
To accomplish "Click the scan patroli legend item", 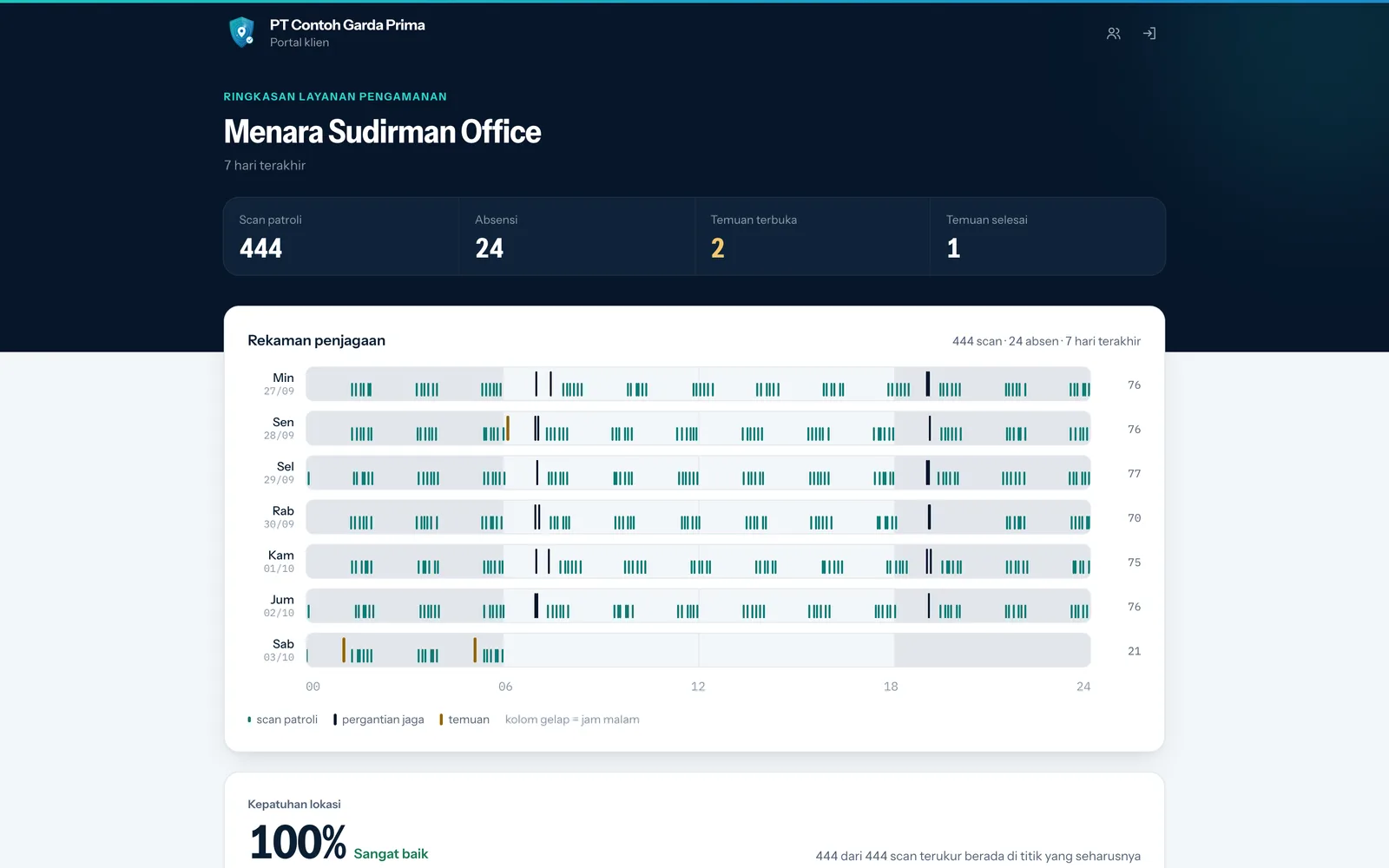I will point(283,720).
